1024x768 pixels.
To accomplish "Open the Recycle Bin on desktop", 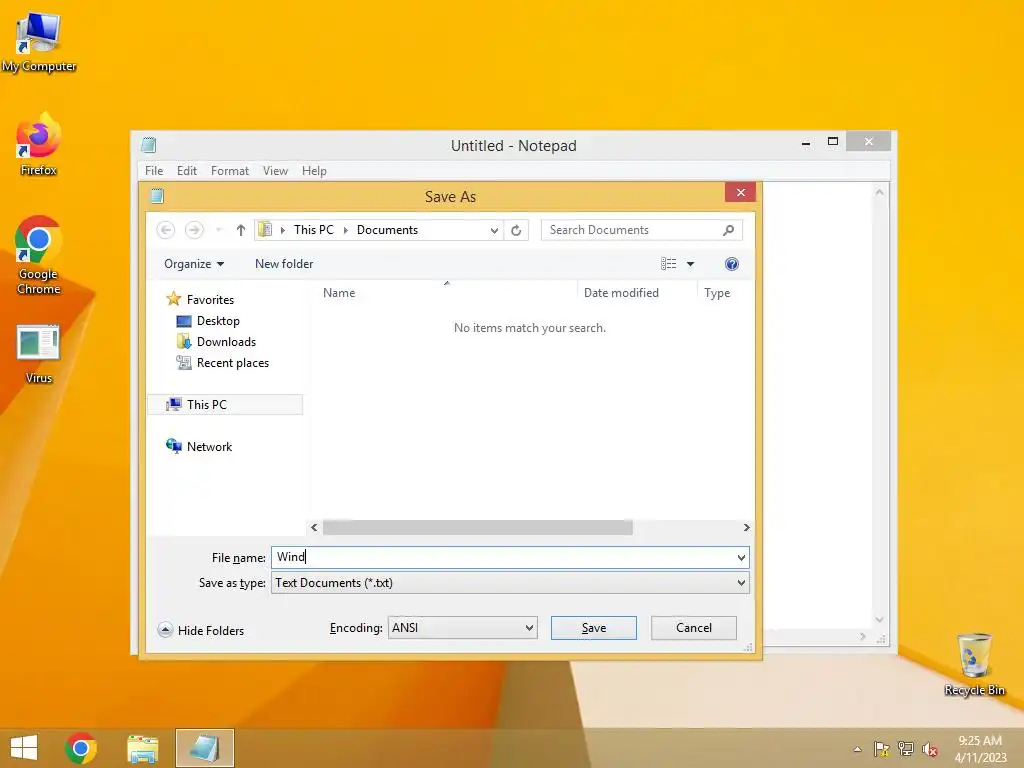I will coord(974,664).
